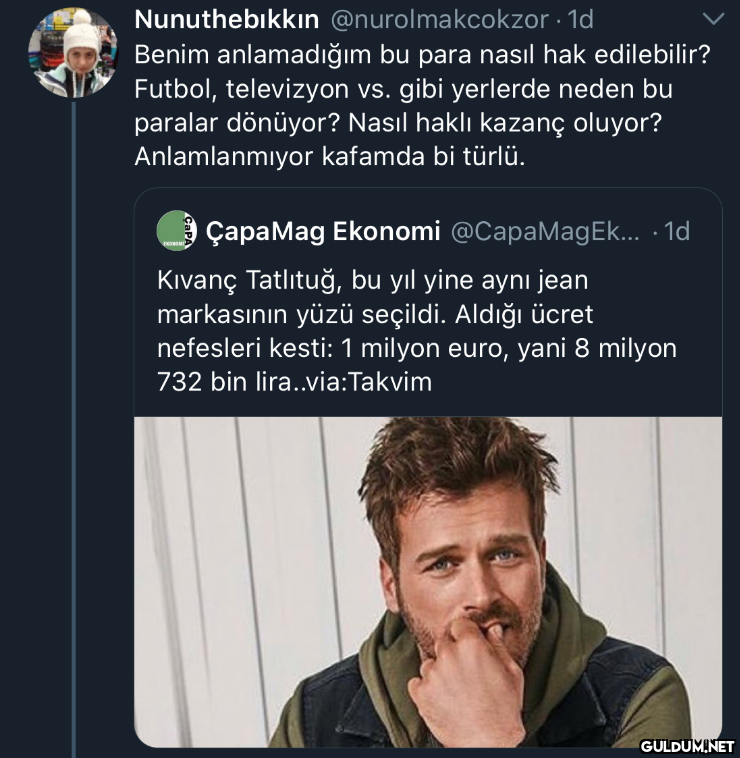Open the quoted tweet's photo
The width and height of the screenshot is (740, 758).
click(428, 581)
